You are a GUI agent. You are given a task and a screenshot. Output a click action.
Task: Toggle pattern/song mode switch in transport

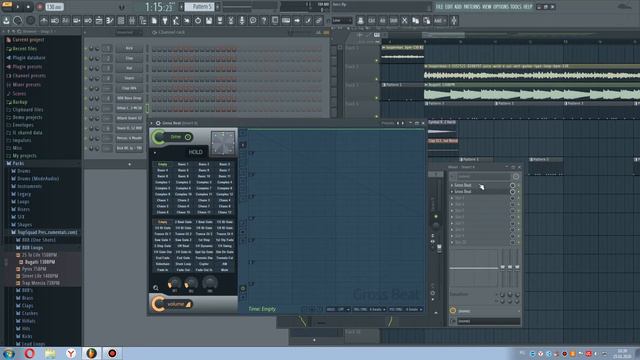(x=7, y=5)
